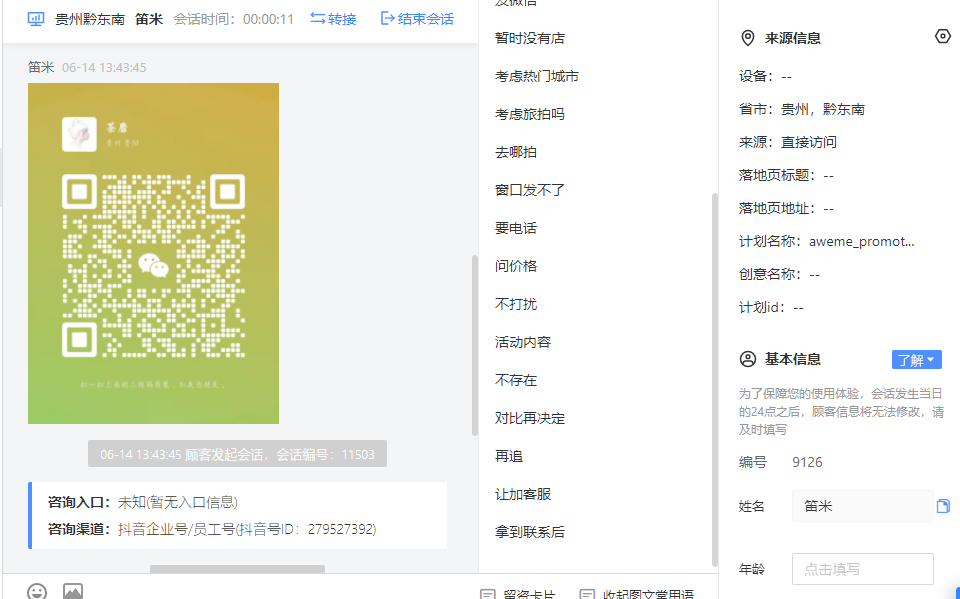Collapse quick phrases via 收起图文常用语
The width and height of the screenshot is (960, 599).
point(637,595)
